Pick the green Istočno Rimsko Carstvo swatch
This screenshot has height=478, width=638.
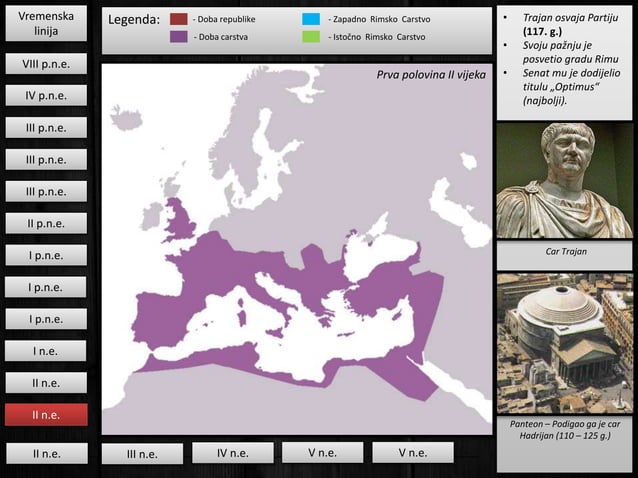click(x=310, y=37)
